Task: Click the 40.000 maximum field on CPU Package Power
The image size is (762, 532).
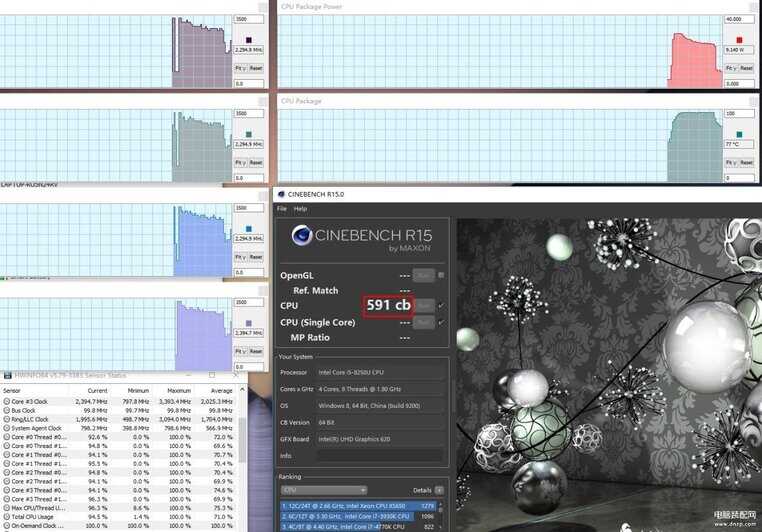Action: tap(739, 19)
